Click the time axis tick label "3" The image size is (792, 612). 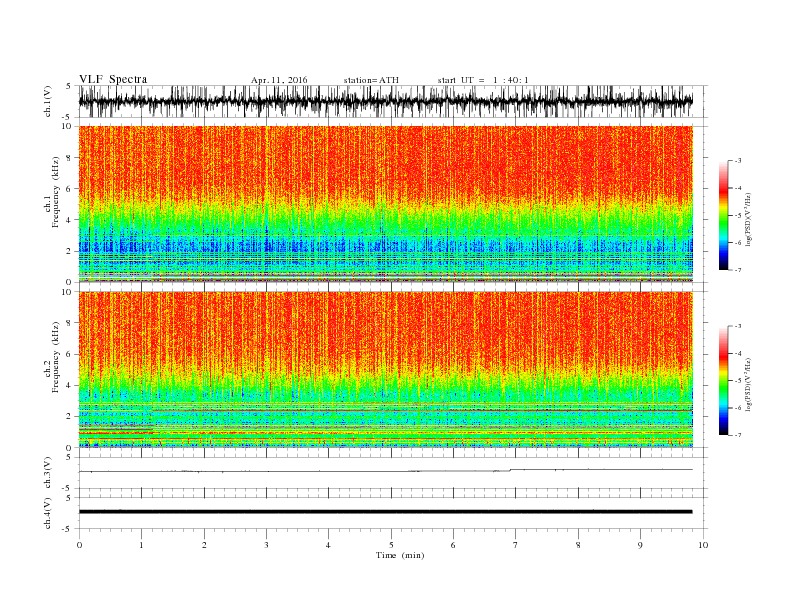pos(266,545)
